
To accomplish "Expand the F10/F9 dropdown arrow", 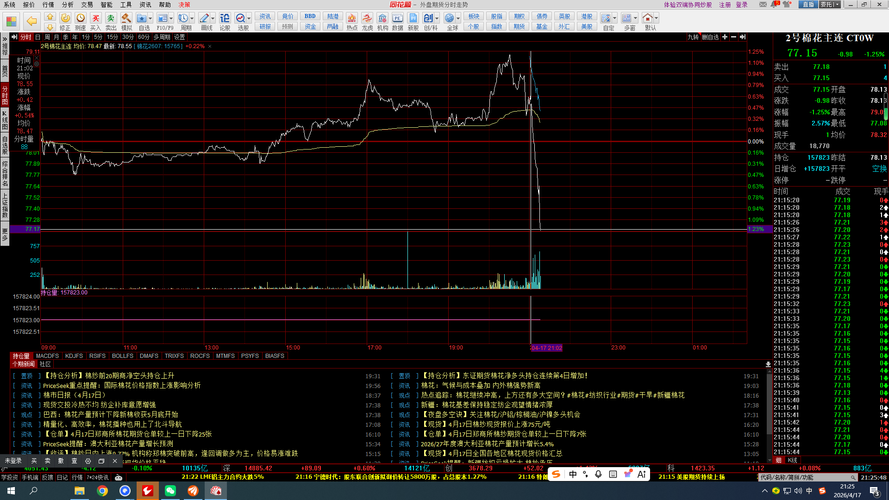I will click(171, 18).
